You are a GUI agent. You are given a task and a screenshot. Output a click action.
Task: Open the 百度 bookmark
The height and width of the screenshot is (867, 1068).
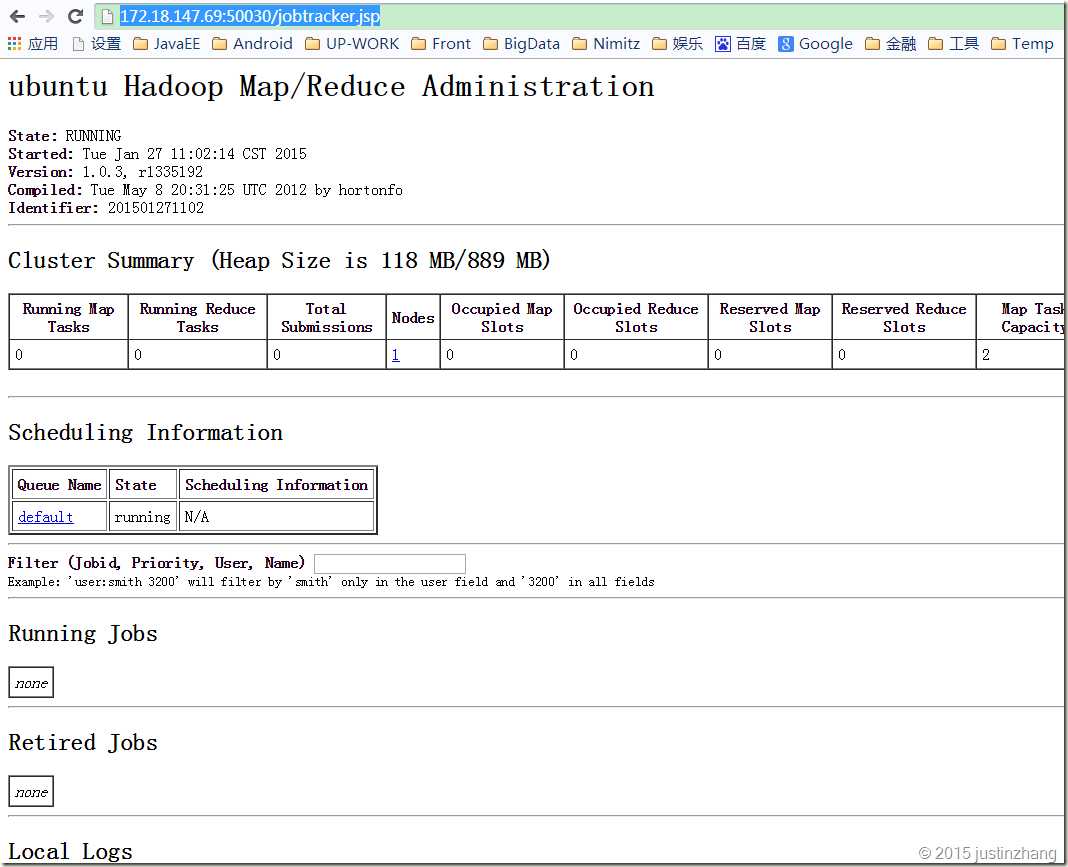coord(740,44)
